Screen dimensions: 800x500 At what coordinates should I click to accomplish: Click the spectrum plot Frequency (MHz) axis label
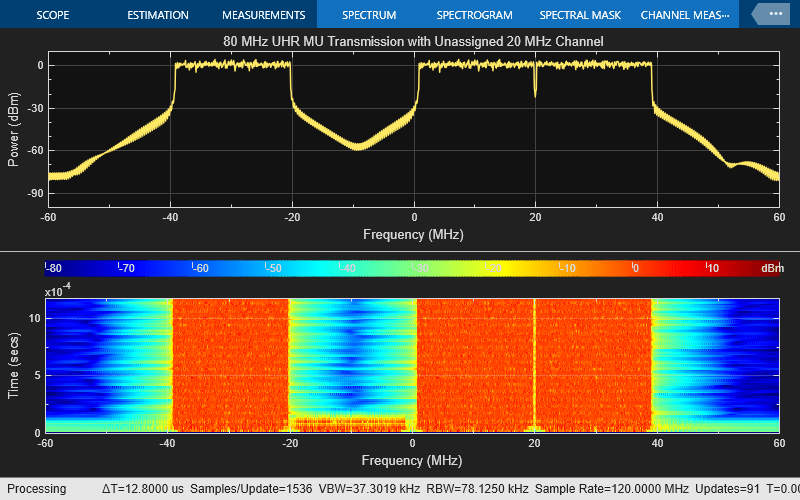413,234
